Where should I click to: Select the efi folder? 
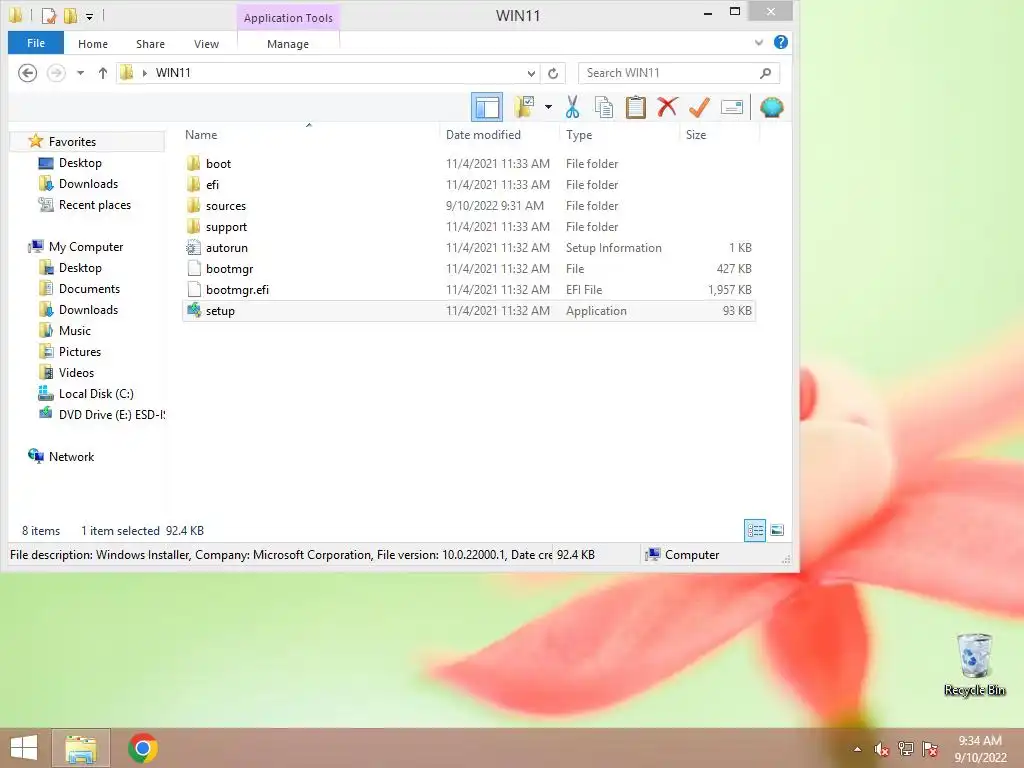(469, 185)
